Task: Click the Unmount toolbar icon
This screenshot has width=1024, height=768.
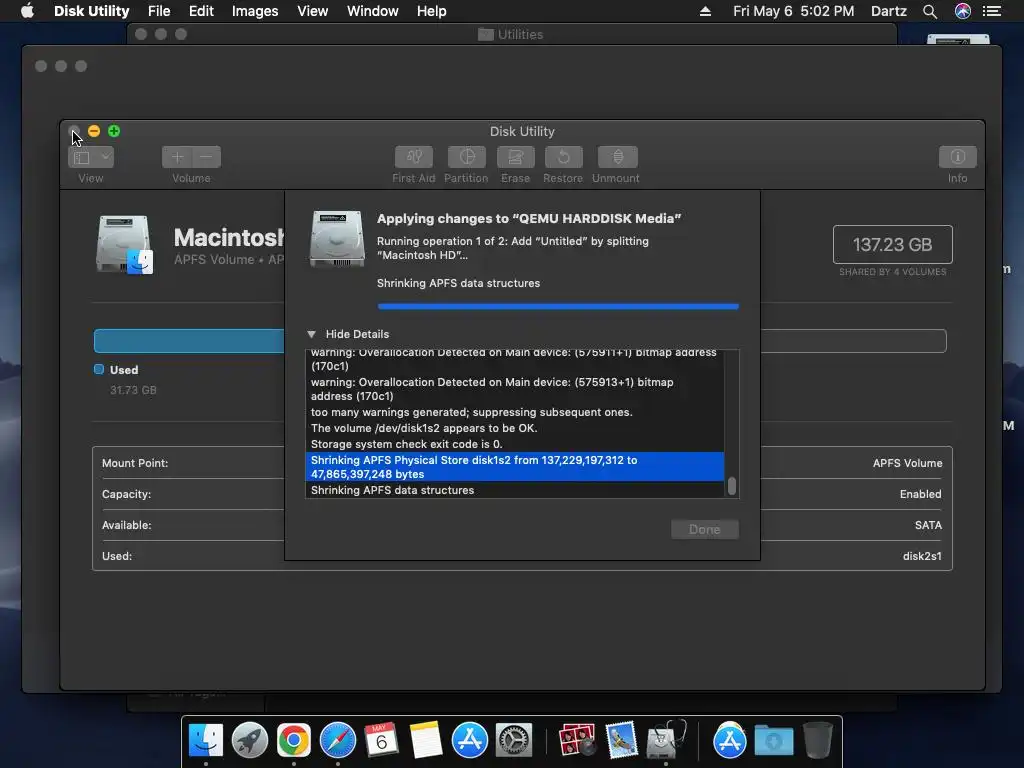Action: pos(617,157)
